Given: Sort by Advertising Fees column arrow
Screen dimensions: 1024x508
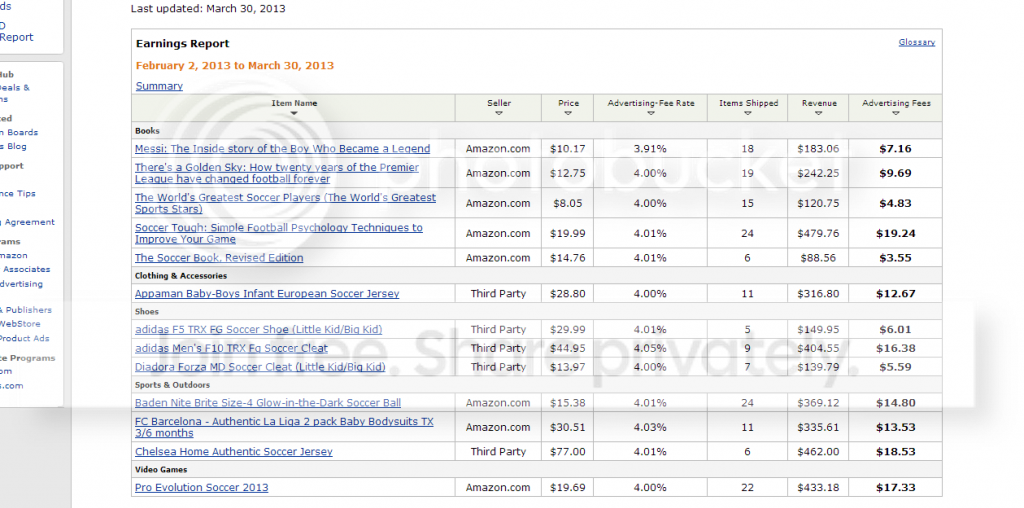Looking at the screenshot, I should coord(896,114).
